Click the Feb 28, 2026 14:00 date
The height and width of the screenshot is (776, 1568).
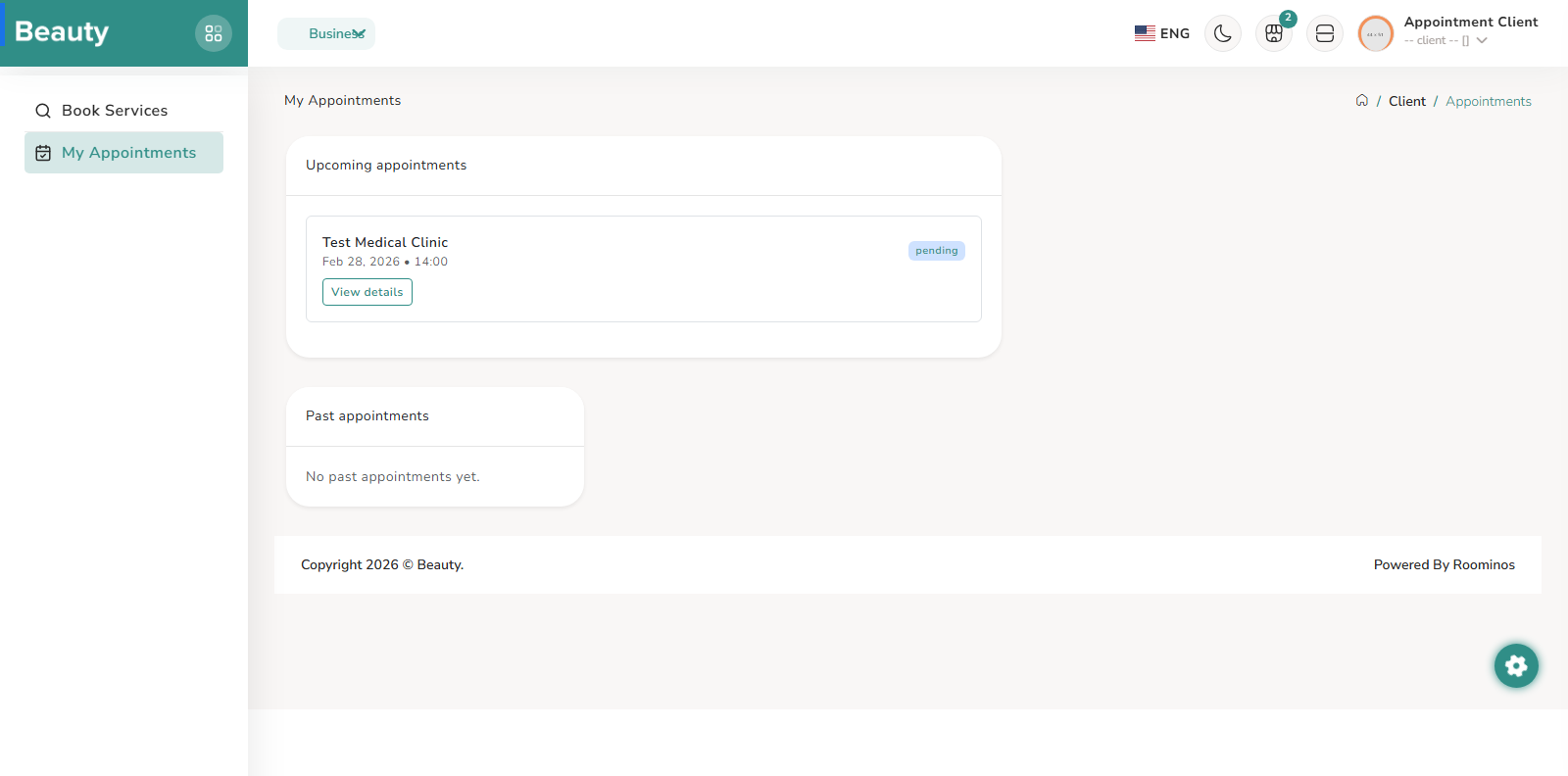[x=385, y=262]
